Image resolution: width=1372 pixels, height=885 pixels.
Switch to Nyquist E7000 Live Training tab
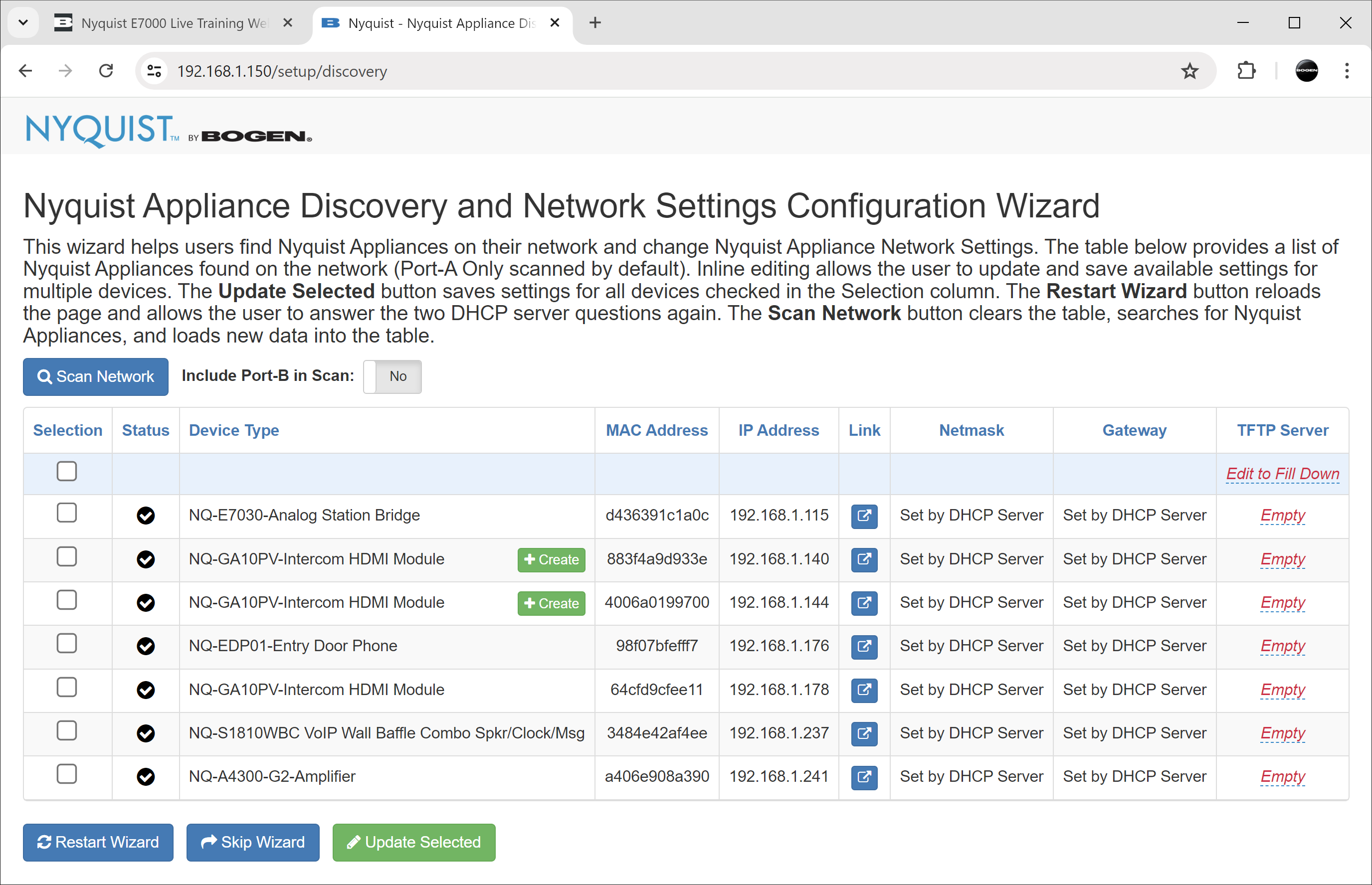[173, 23]
